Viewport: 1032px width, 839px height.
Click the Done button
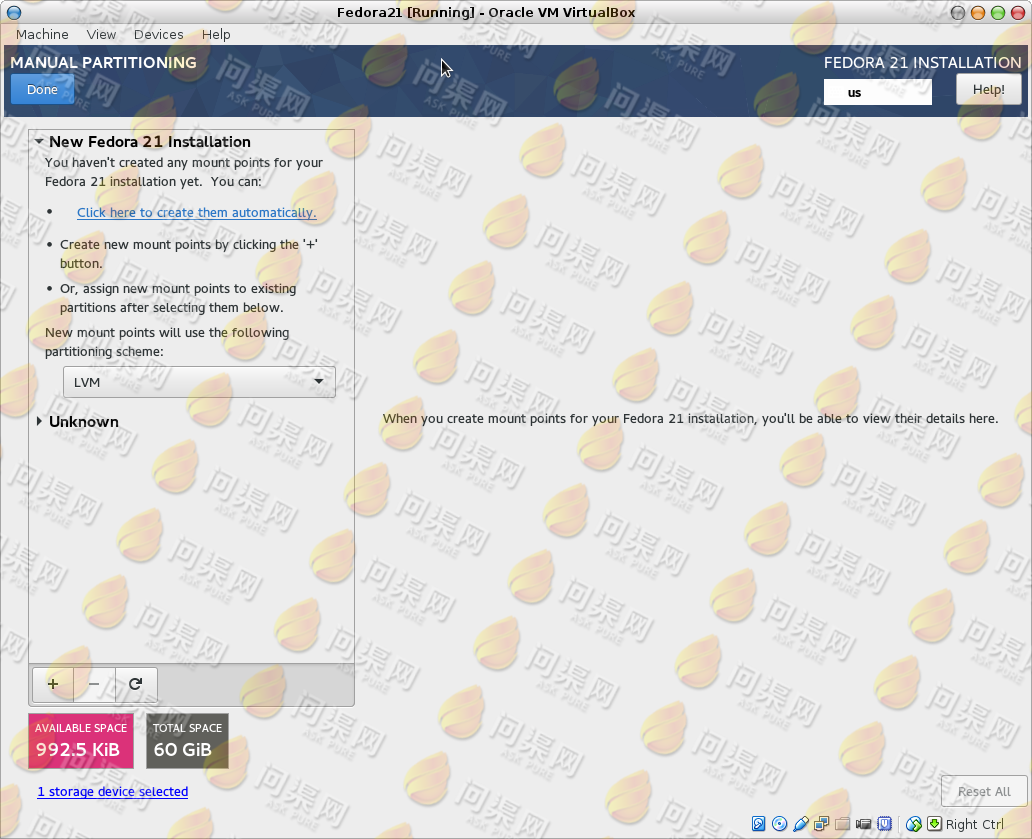click(42, 89)
